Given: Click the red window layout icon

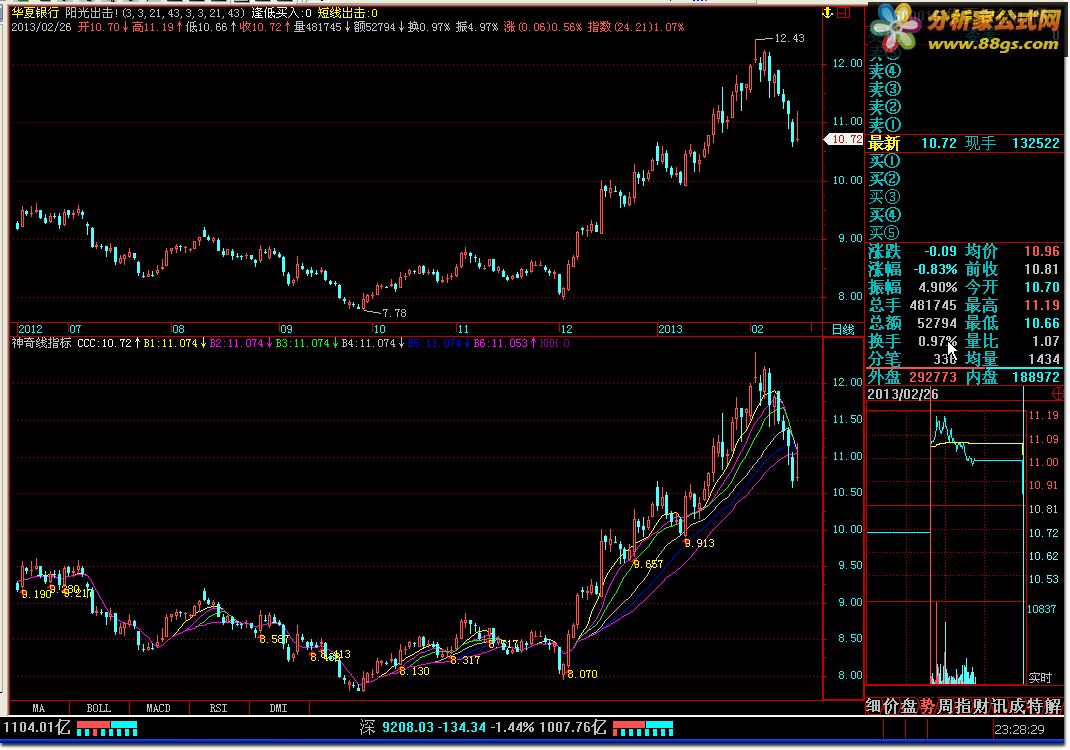Looking at the screenshot, I should pyautogui.click(x=843, y=13).
